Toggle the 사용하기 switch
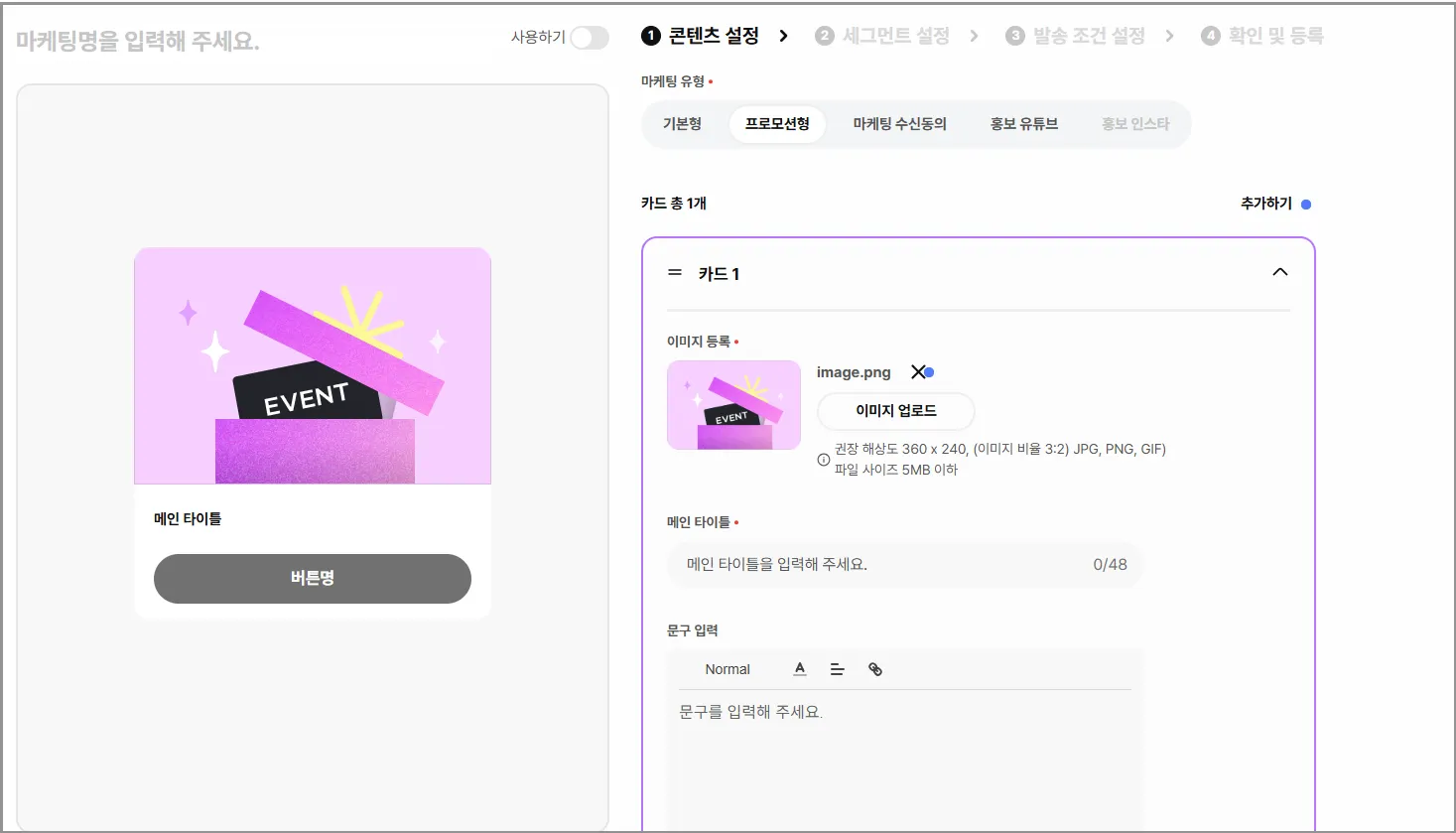The image size is (1456, 833). 589,38
